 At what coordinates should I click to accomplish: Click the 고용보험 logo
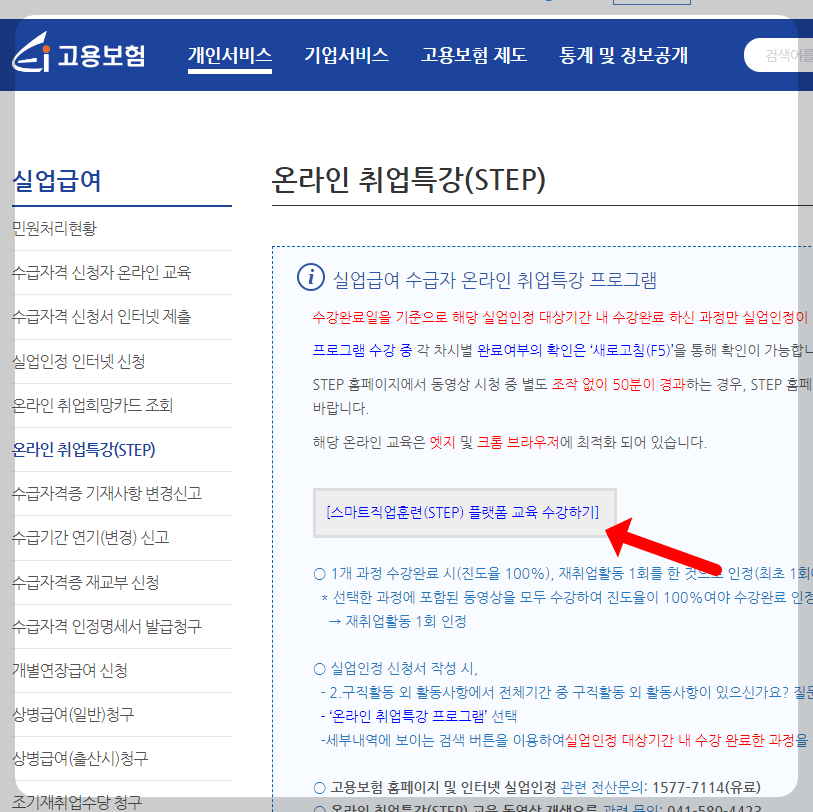tap(79, 54)
